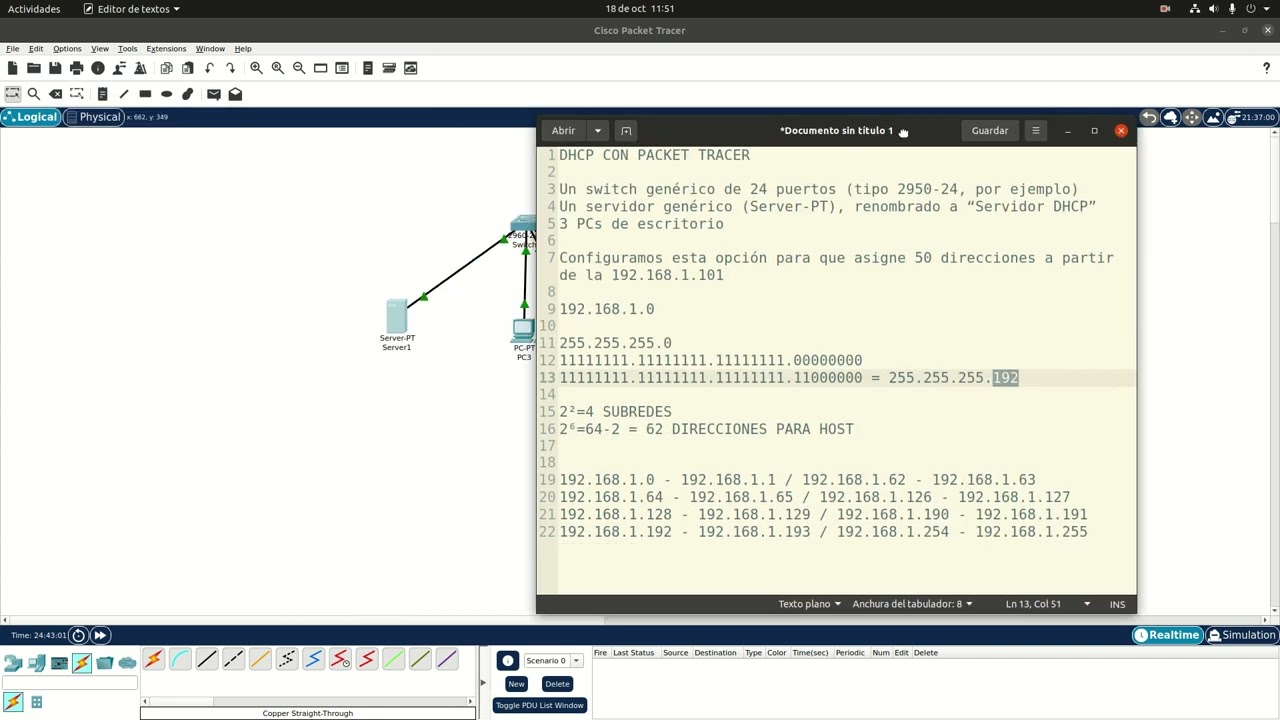Screen dimensions: 1280x720
Task: Click the clock showing 18 de oct 11:51
Action: pos(640,9)
